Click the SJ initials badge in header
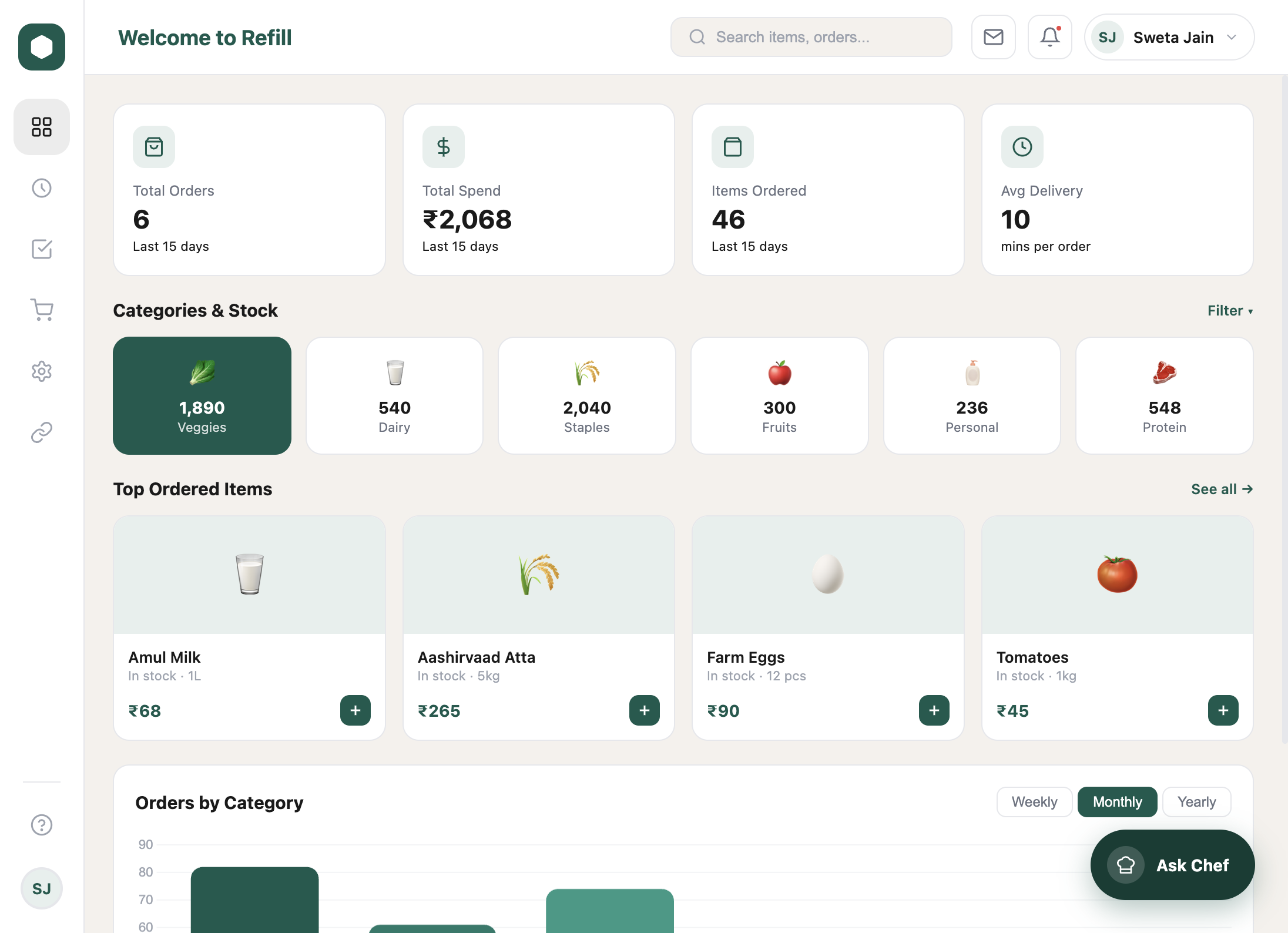Image resolution: width=1288 pixels, height=933 pixels. tap(1108, 38)
